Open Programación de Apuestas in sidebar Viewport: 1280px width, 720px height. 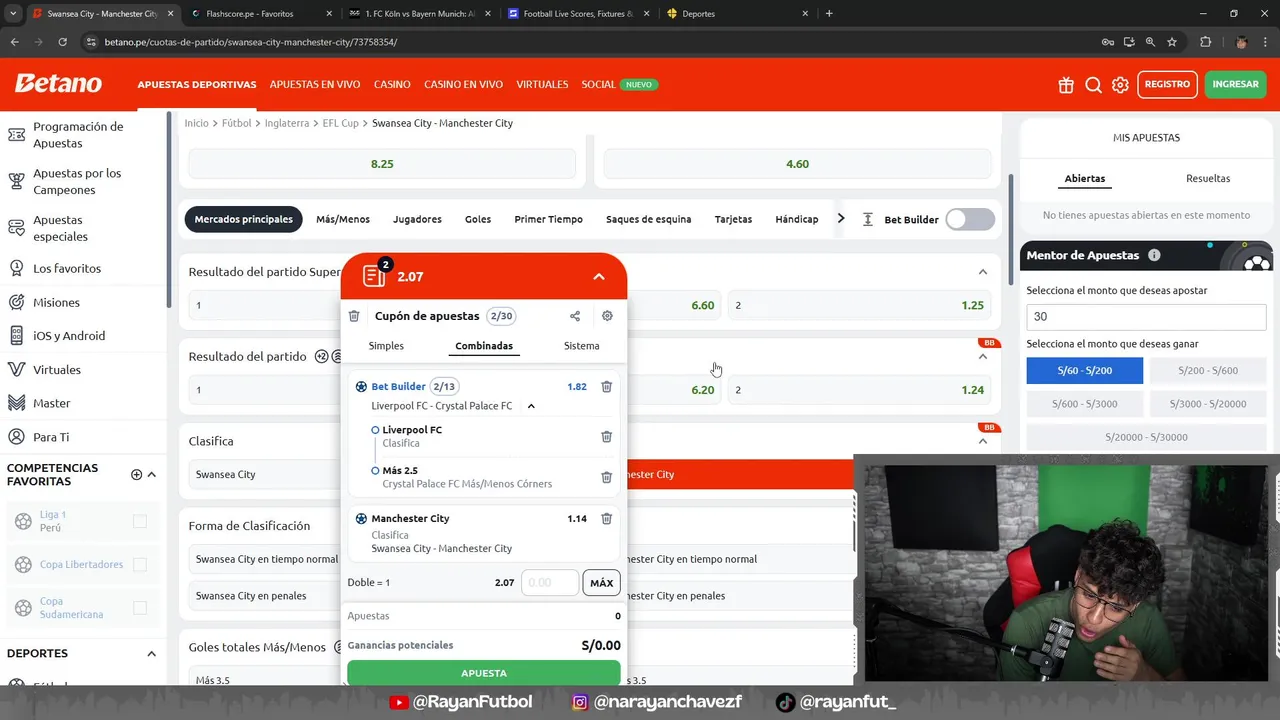(x=77, y=135)
